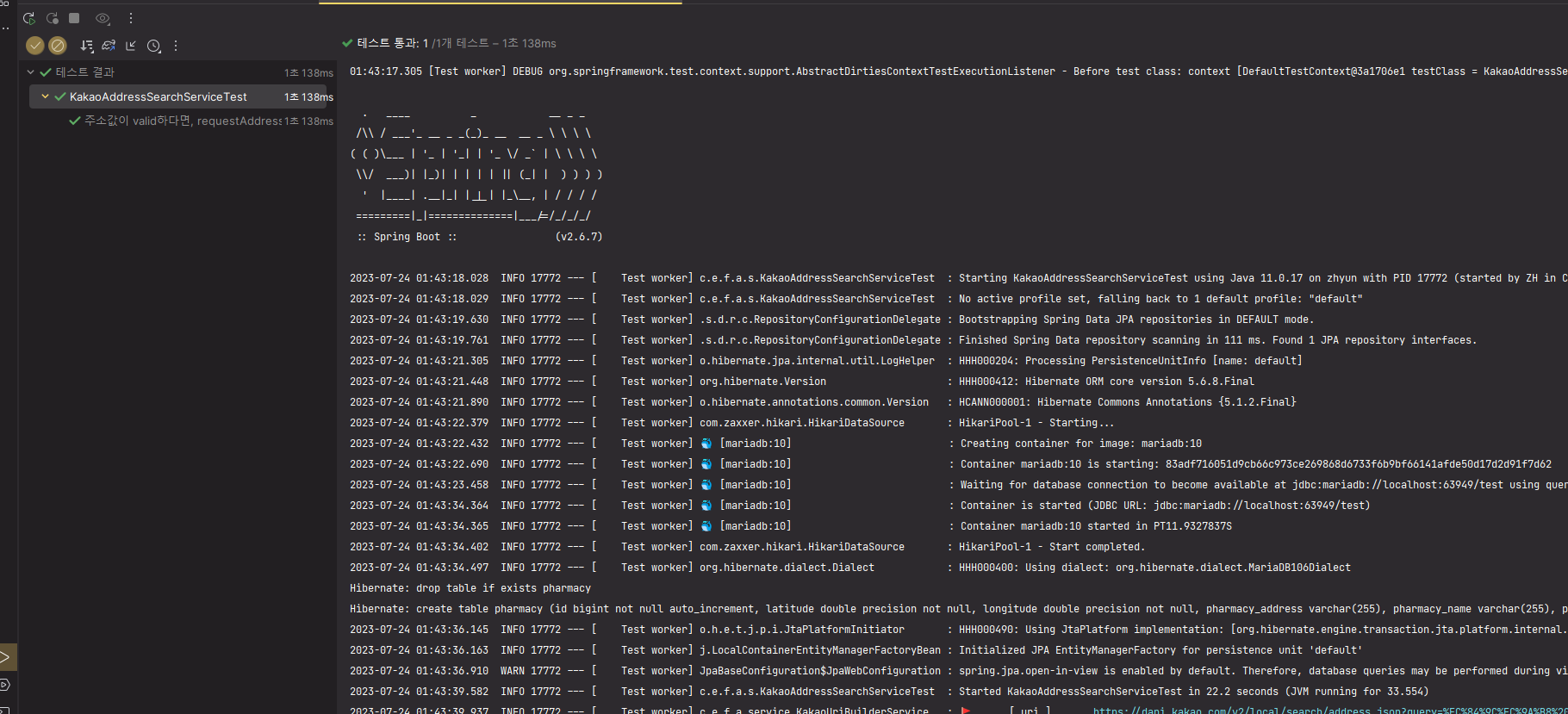Click the 'HikariPool-1 - Starting...' log line
The image size is (1568, 714).
[732, 423]
